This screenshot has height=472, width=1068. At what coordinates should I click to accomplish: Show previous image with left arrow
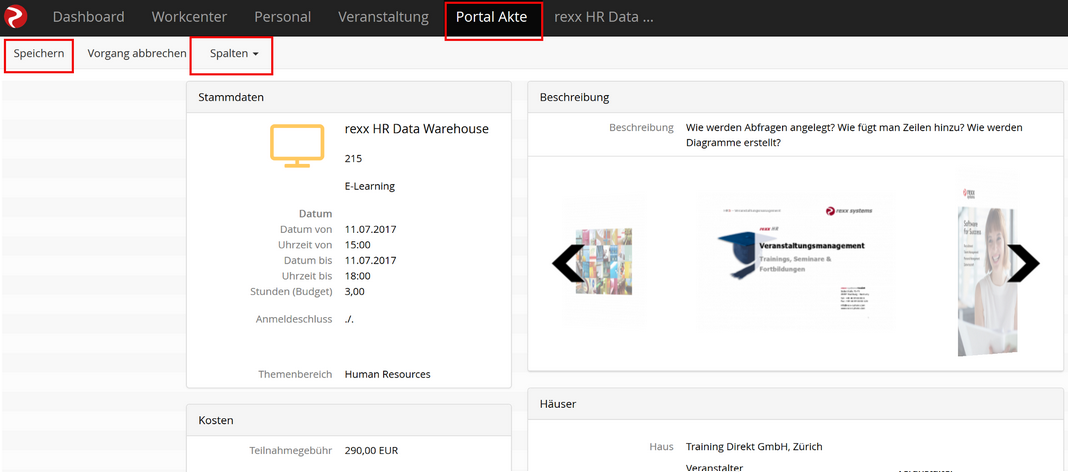pyautogui.click(x=568, y=263)
